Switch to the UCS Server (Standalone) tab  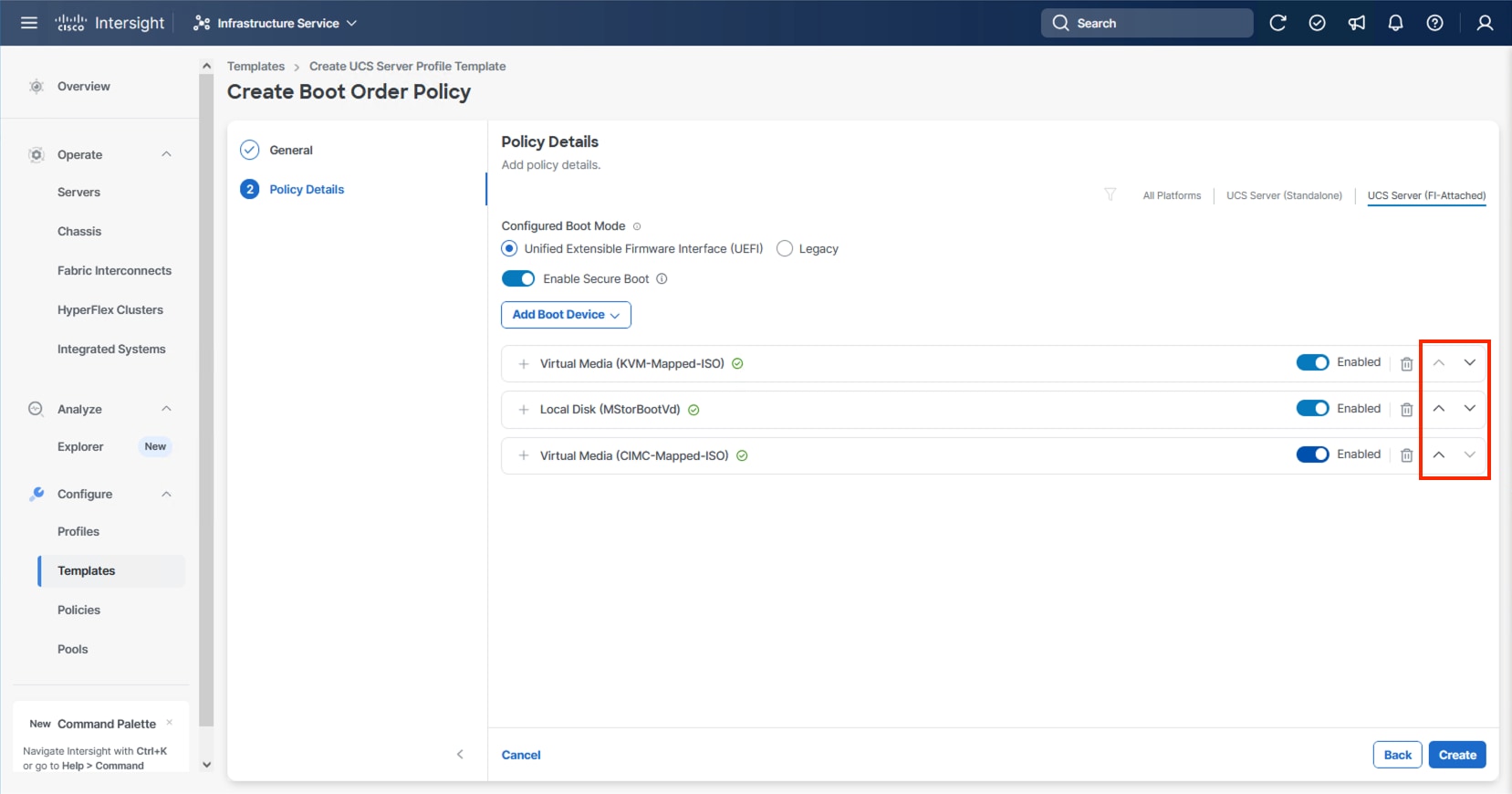click(x=1284, y=195)
